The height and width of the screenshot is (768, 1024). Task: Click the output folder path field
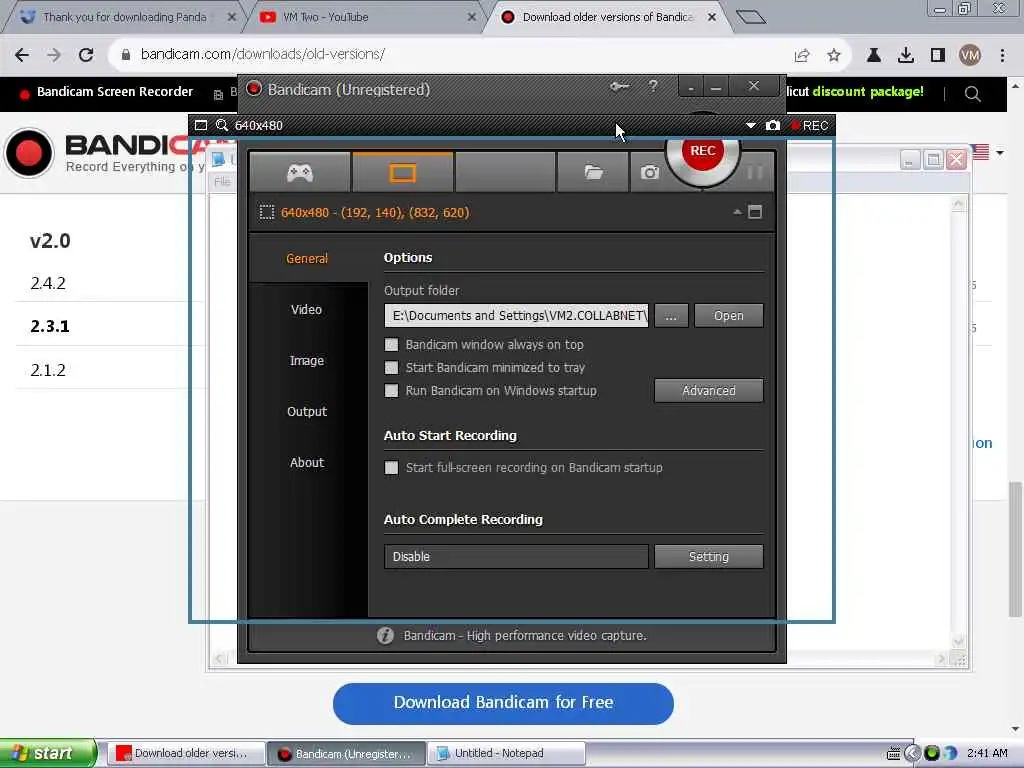click(517, 315)
